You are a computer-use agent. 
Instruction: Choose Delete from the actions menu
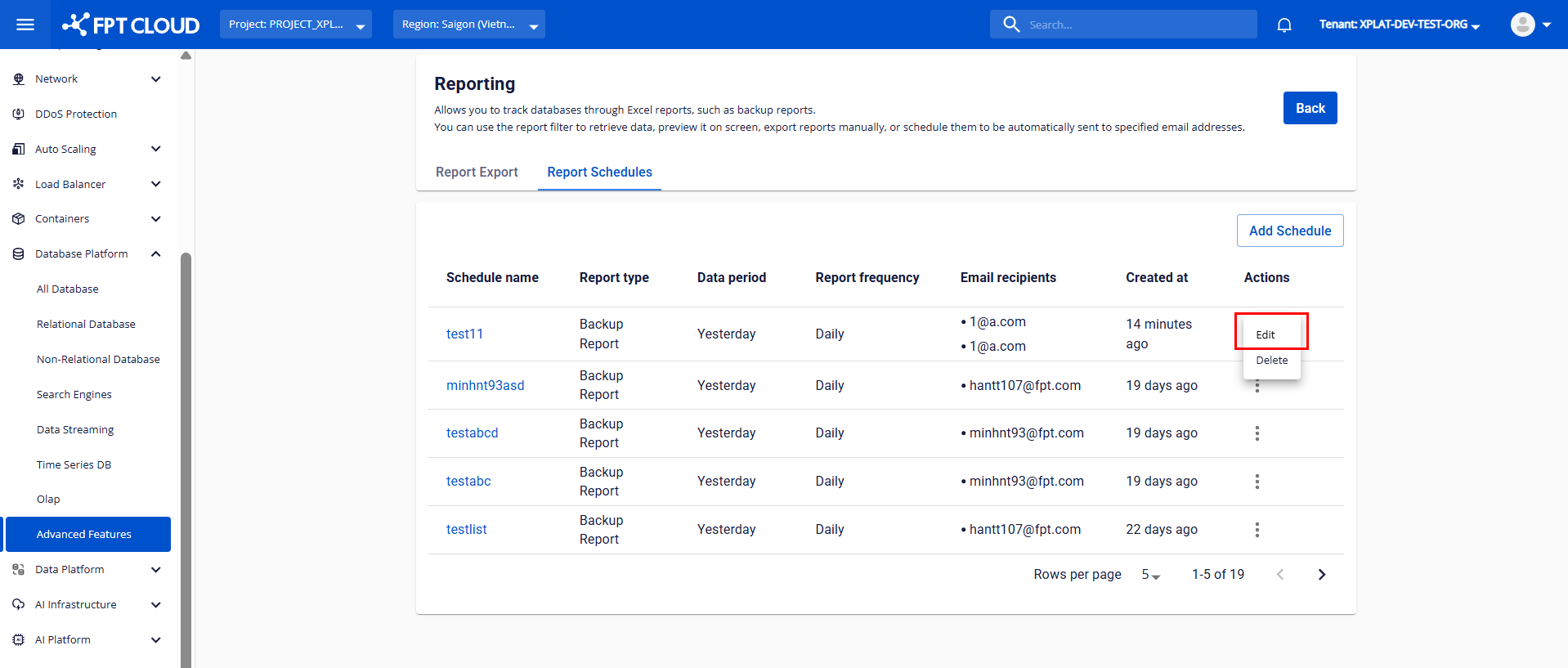point(1271,361)
